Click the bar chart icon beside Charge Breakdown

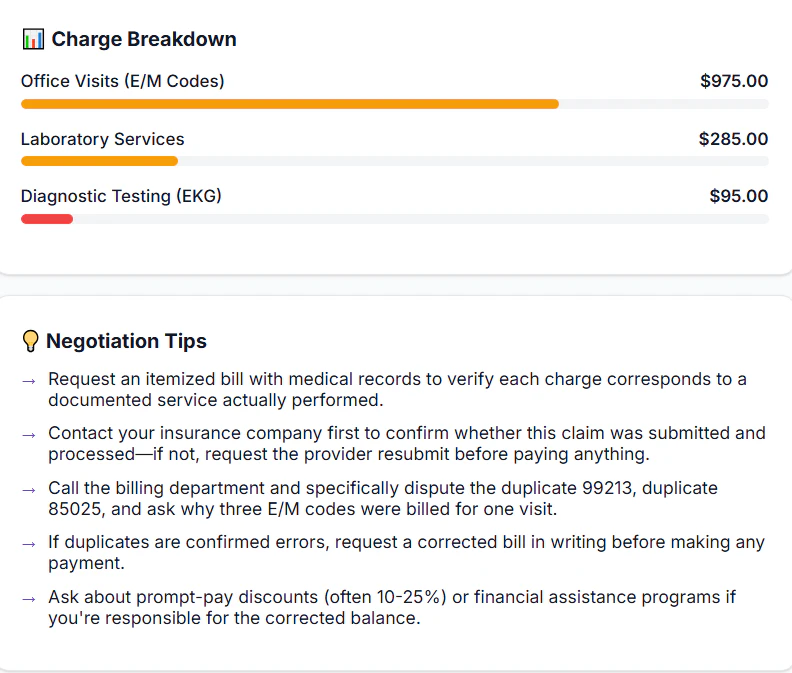(x=33, y=40)
